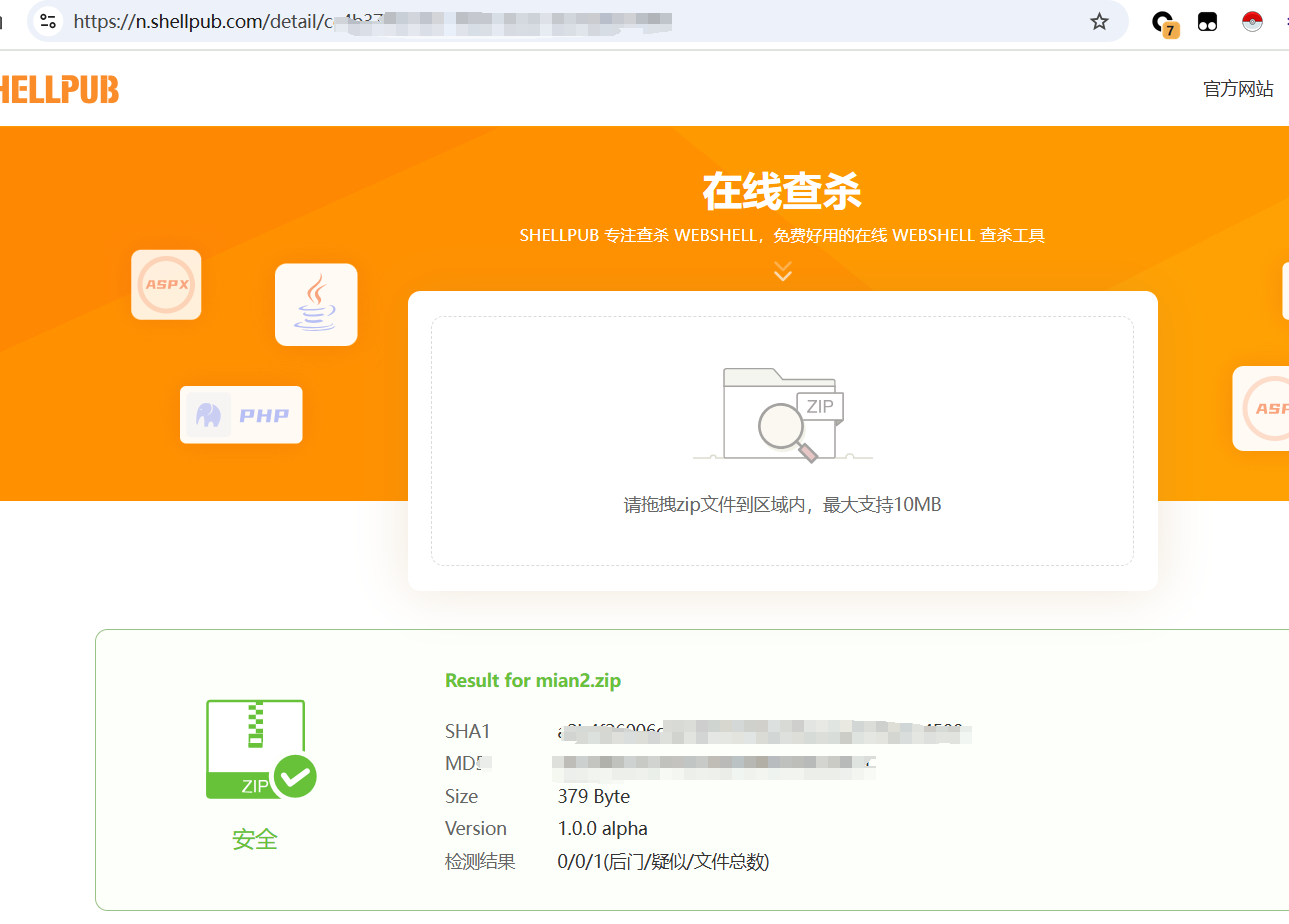1289x924 pixels.
Task: Click the 在线查杀 page title
Action: pos(782,190)
